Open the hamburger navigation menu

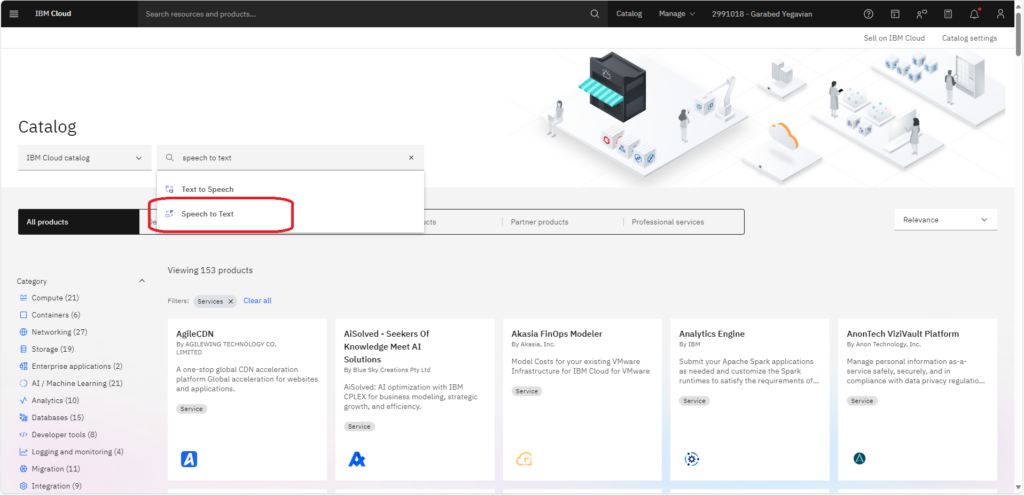14,14
